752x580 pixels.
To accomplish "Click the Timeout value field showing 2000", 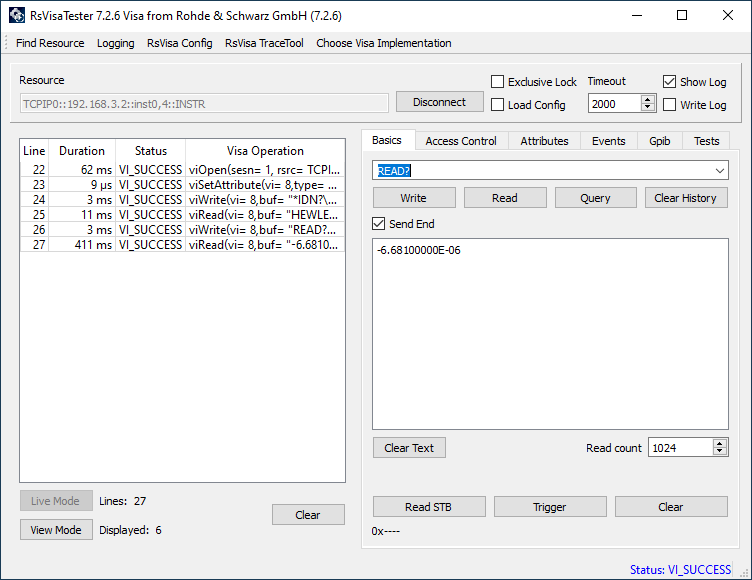I will (x=615, y=104).
